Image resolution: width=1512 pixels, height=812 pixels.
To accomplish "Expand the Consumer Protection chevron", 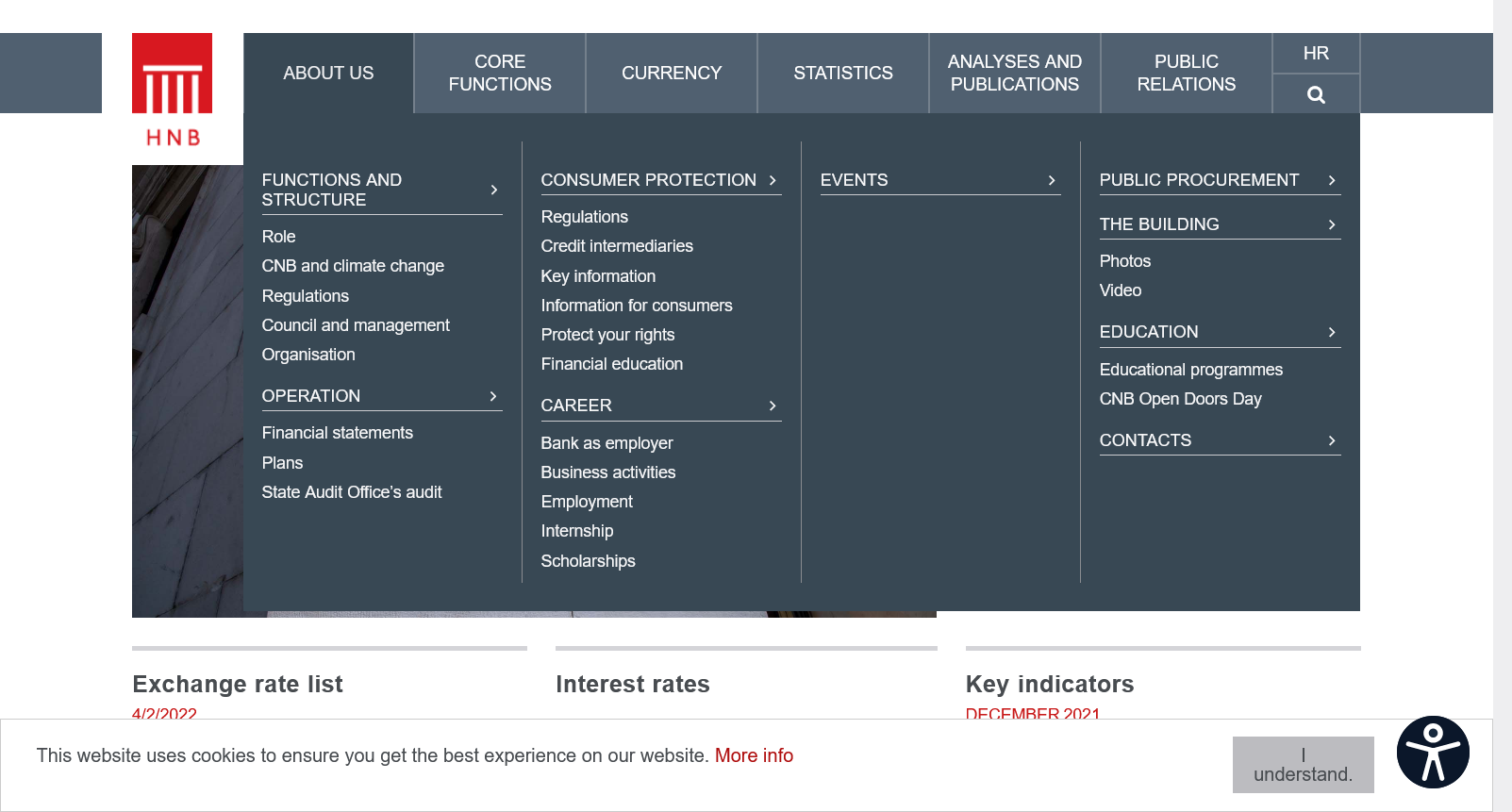I will 773,180.
